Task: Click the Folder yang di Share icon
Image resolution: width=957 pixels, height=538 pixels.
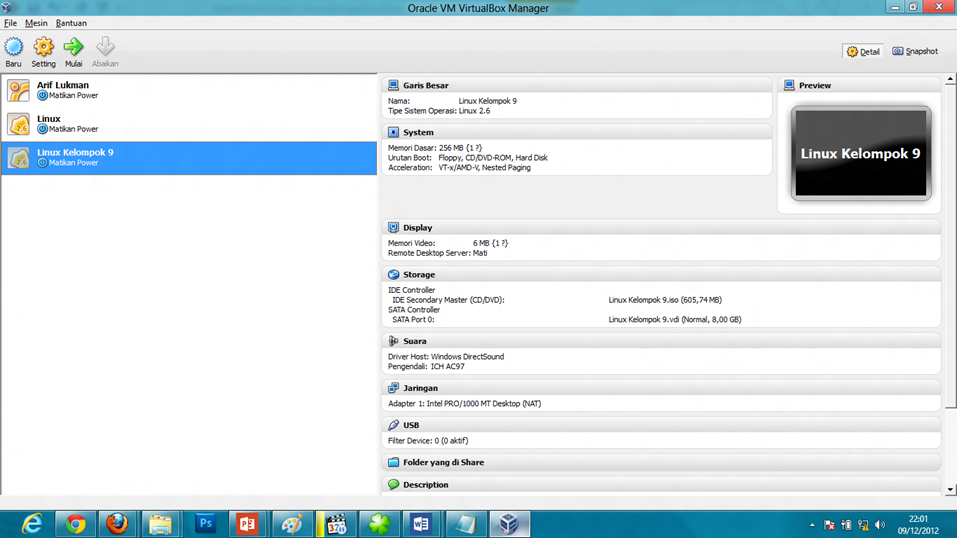Action: click(394, 462)
